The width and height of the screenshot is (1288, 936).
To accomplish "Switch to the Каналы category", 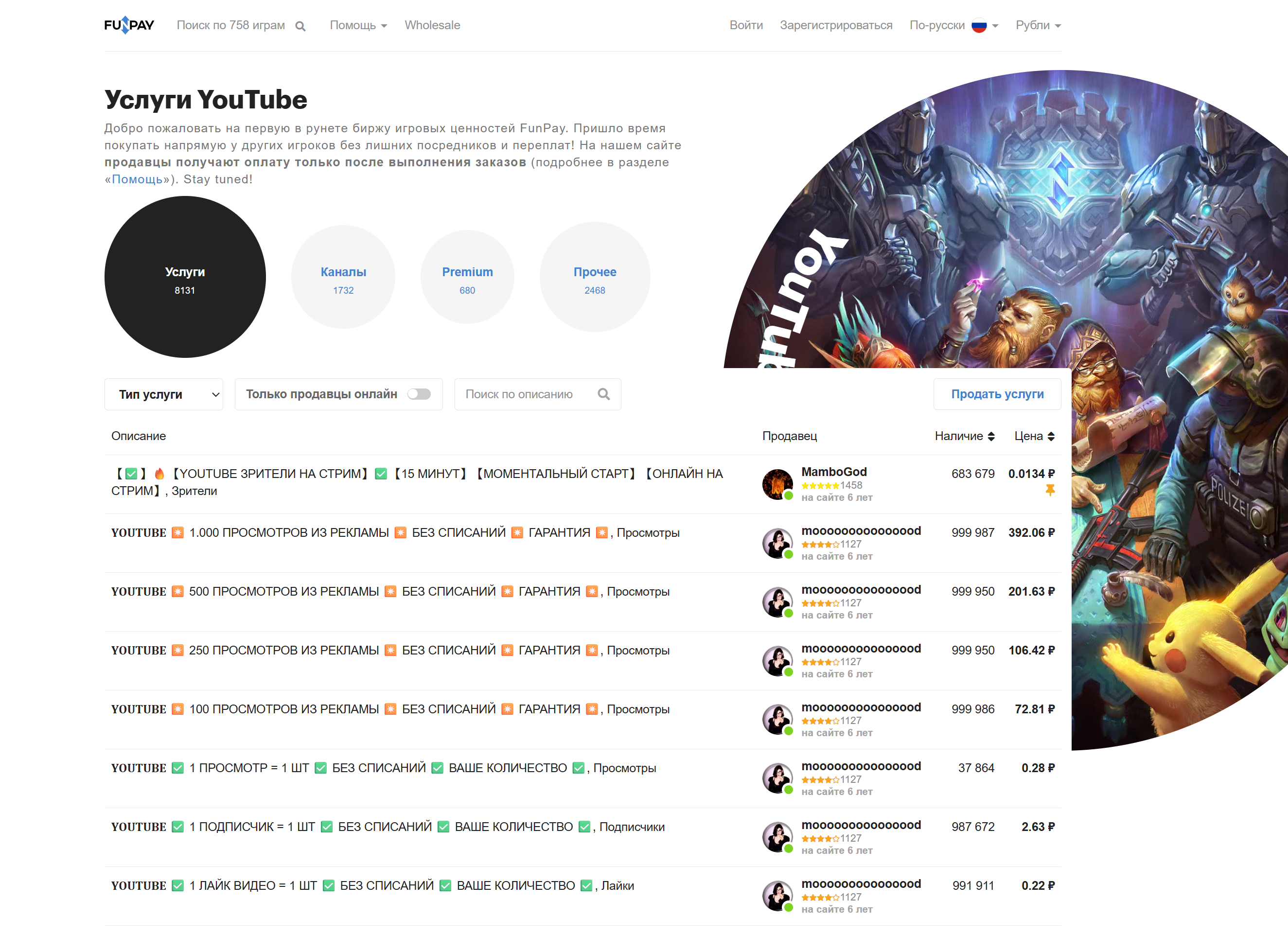I will (x=343, y=277).
